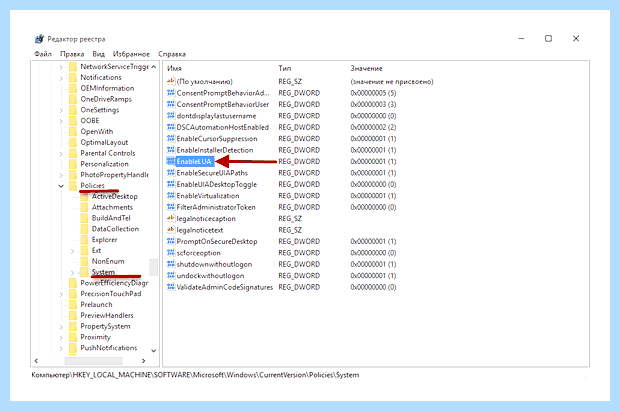620x411 pixels.
Task: Click the scforceoption DWORD icon
Action: click(171, 252)
